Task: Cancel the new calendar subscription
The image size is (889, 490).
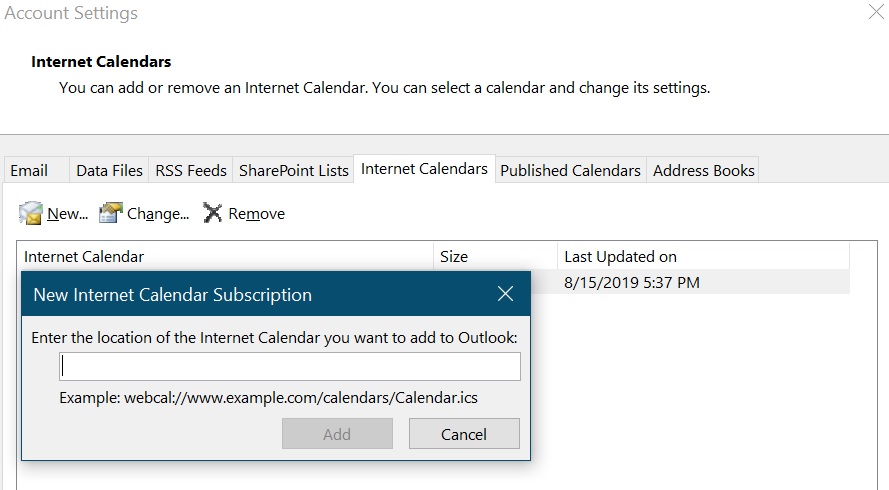Action: 464,434
